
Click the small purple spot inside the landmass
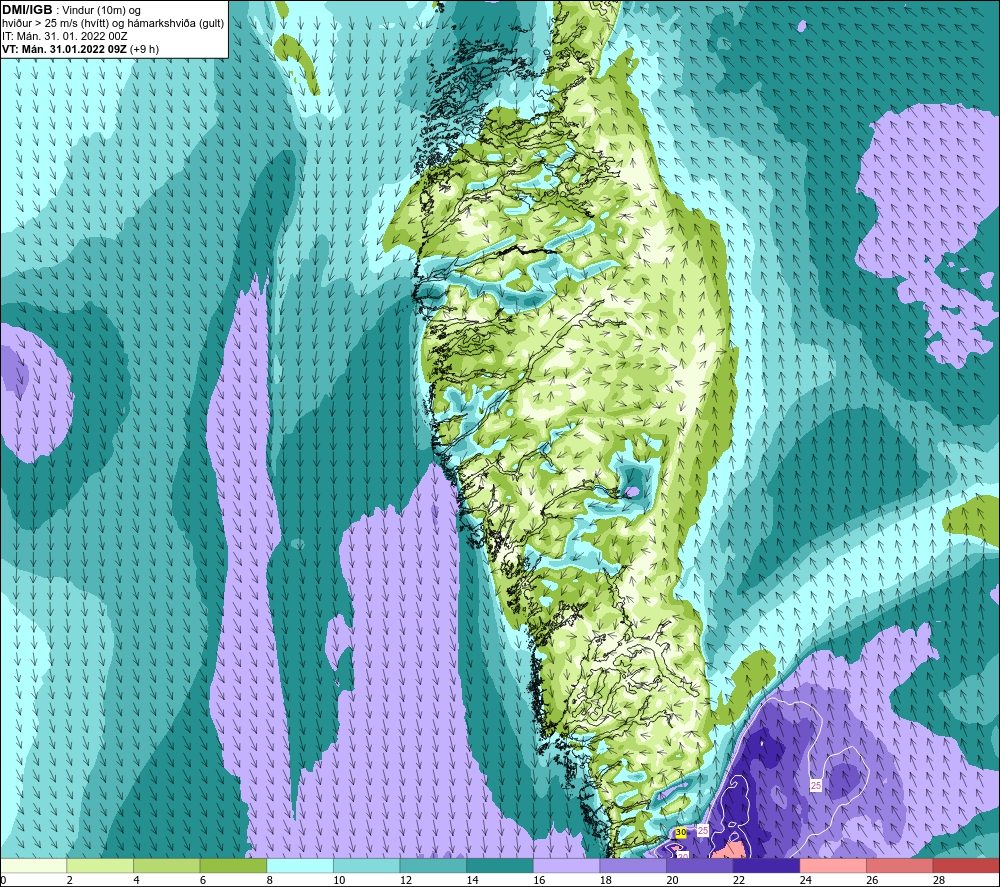coord(631,491)
